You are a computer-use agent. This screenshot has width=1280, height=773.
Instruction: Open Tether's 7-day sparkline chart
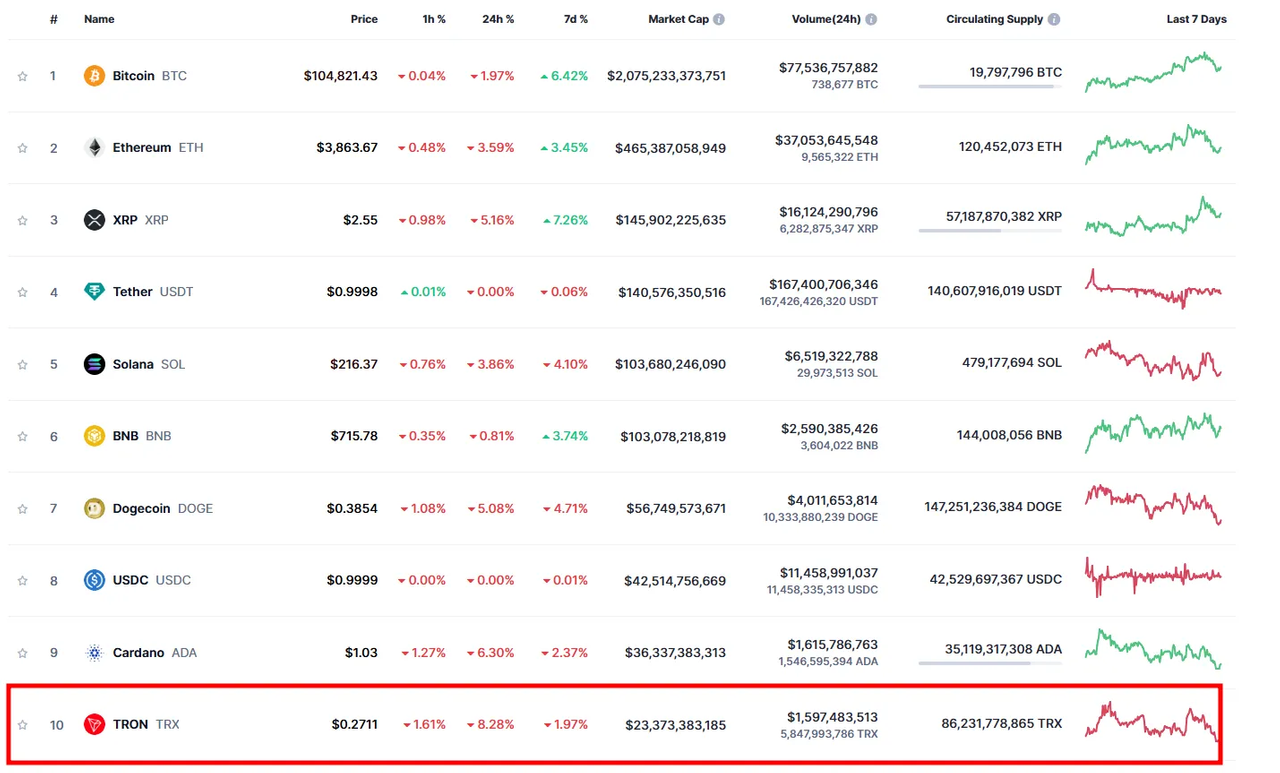(1153, 289)
